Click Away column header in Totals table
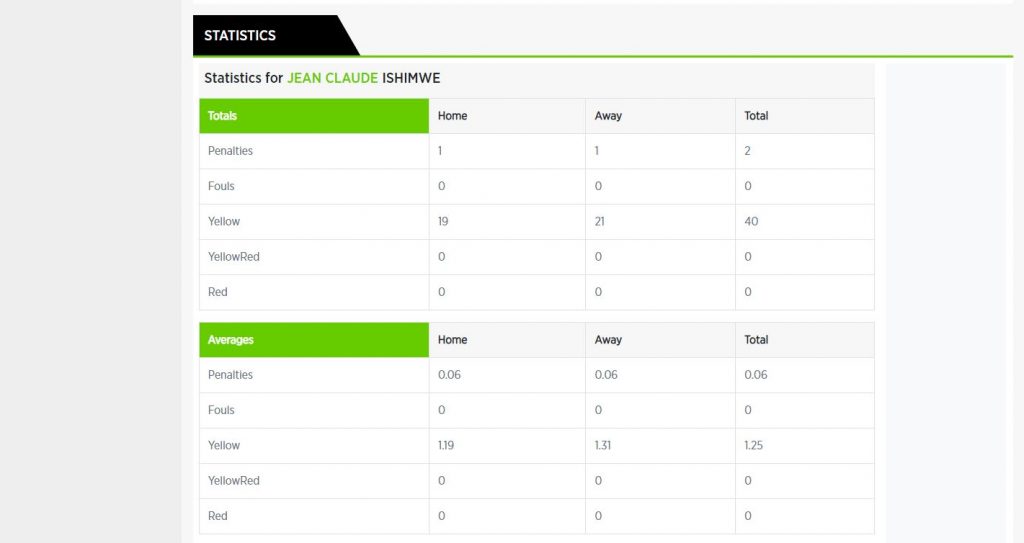The width and height of the screenshot is (1024, 543). [x=608, y=116]
